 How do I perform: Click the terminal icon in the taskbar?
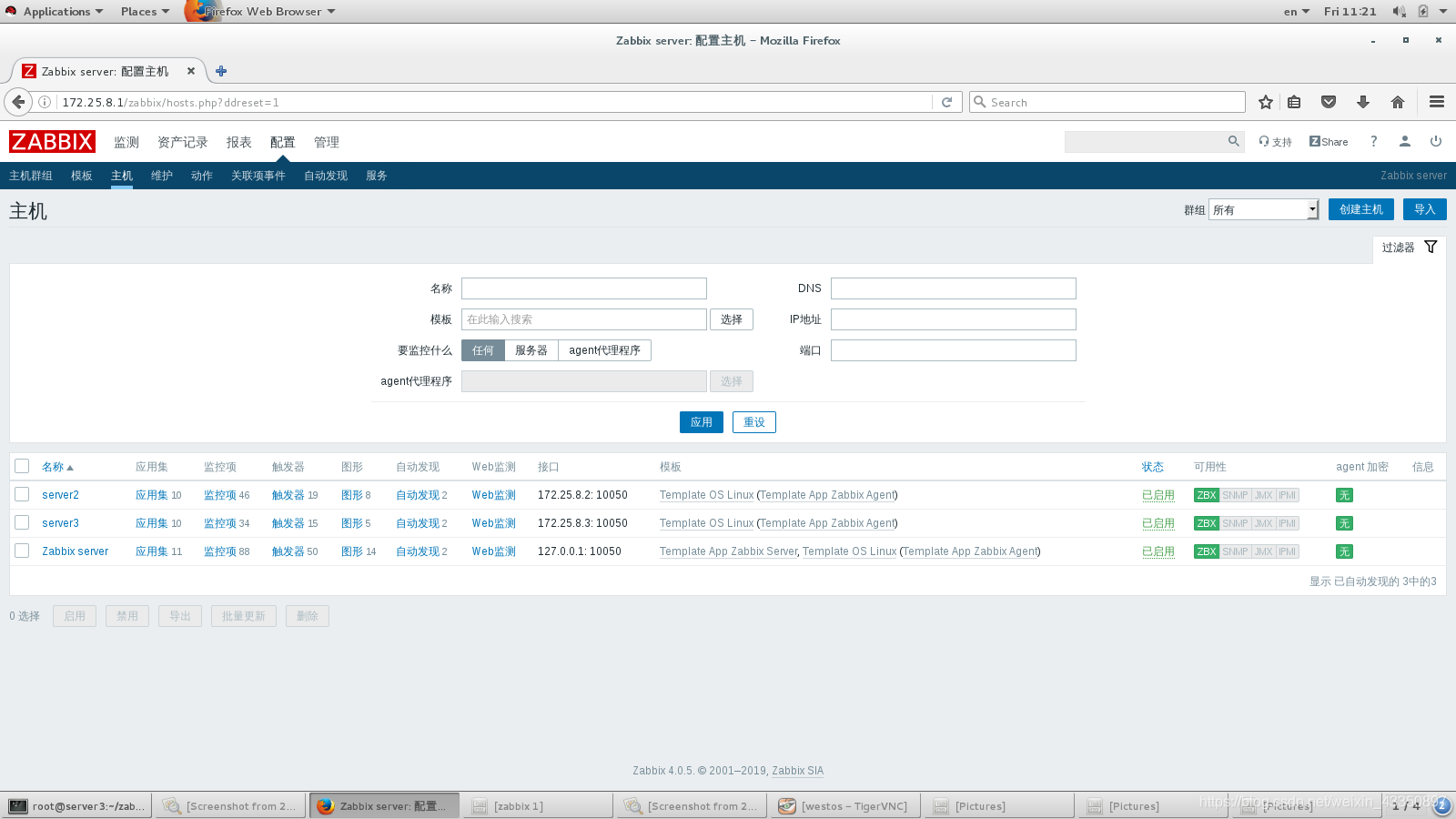[18, 806]
